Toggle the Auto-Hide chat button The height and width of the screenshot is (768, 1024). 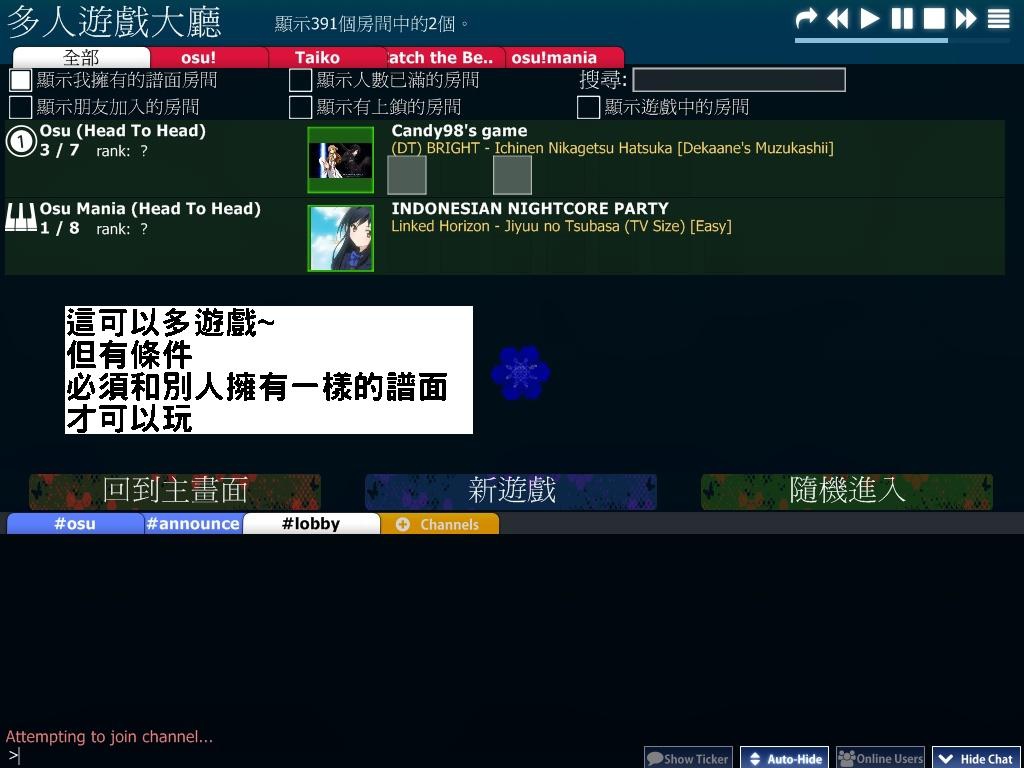point(784,758)
